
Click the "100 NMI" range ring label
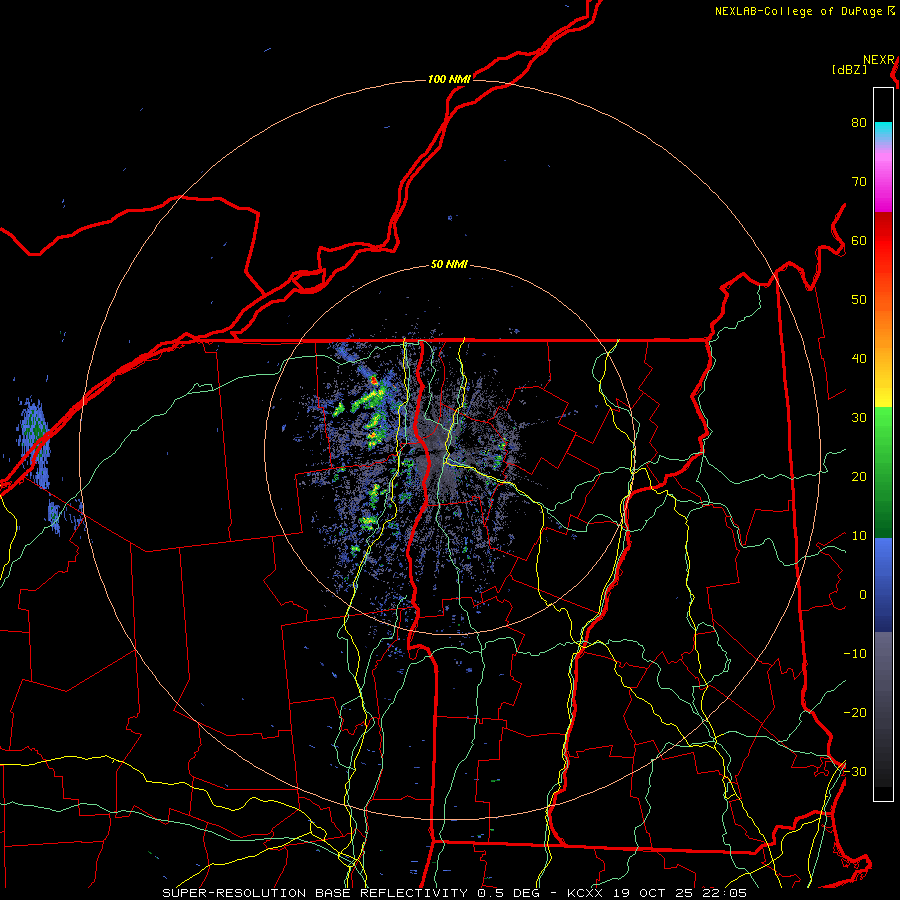(x=449, y=79)
